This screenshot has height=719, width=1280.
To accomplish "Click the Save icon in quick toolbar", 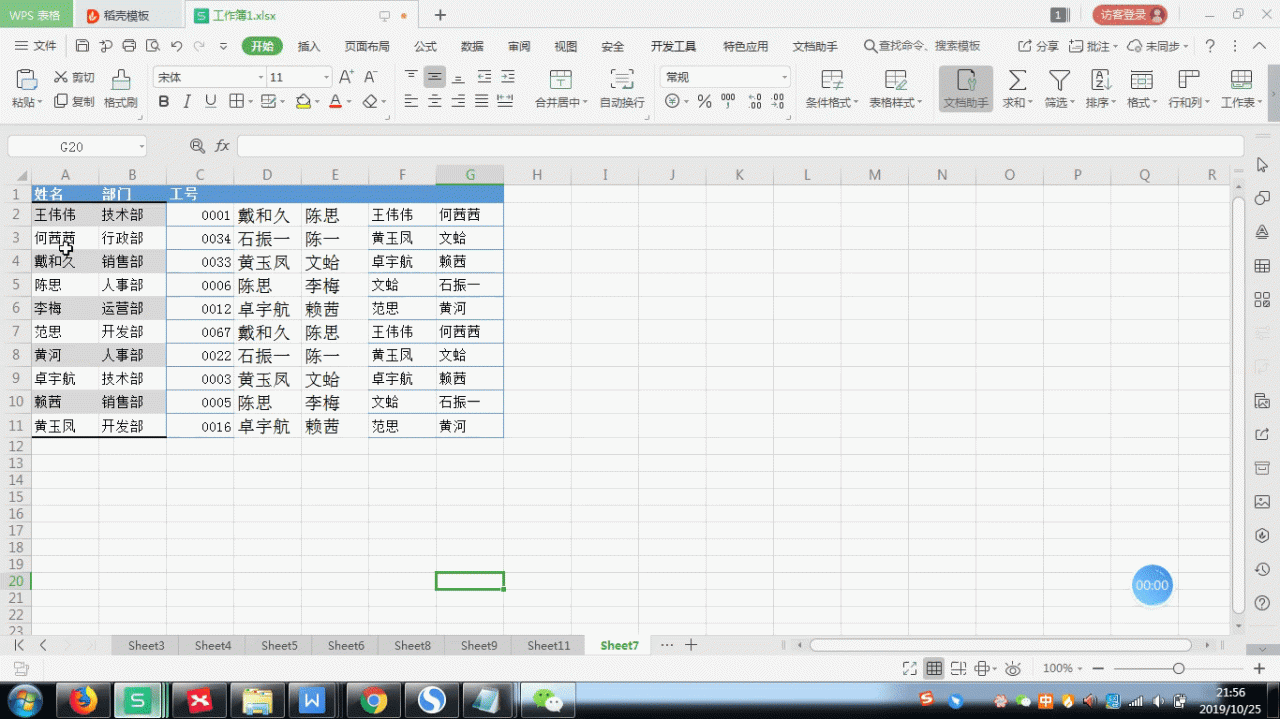I will coord(82,46).
